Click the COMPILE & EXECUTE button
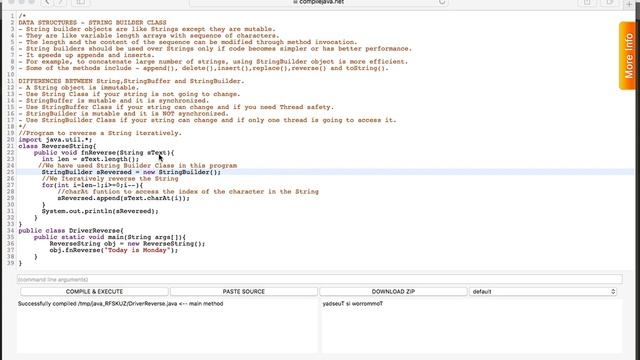640x360 pixels. tap(94, 291)
